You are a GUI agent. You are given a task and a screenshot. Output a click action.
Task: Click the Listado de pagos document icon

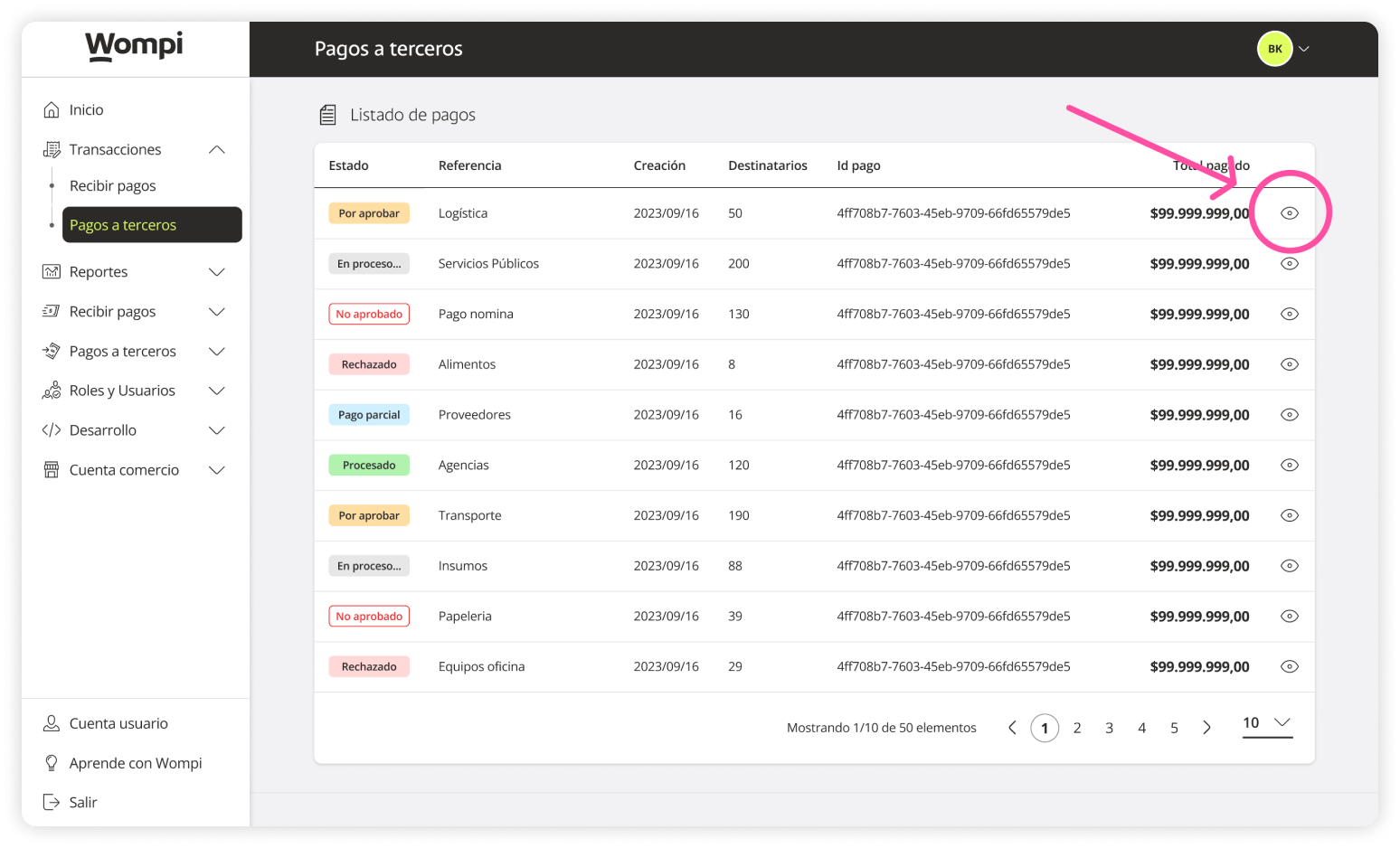[327, 113]
